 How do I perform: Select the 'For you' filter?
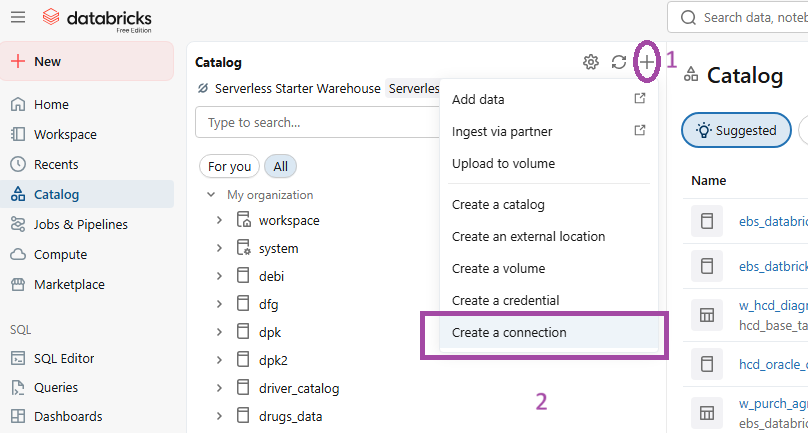(229, 166)
